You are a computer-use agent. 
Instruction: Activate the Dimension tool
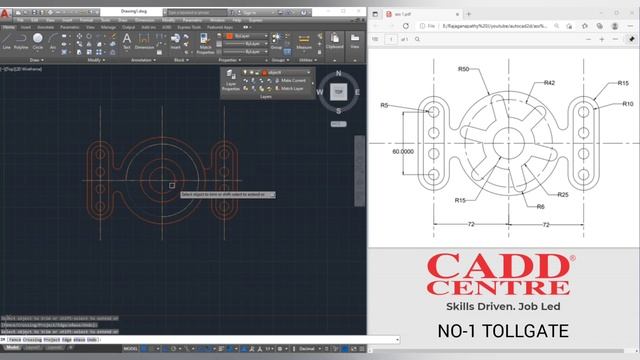click(144, 41)
